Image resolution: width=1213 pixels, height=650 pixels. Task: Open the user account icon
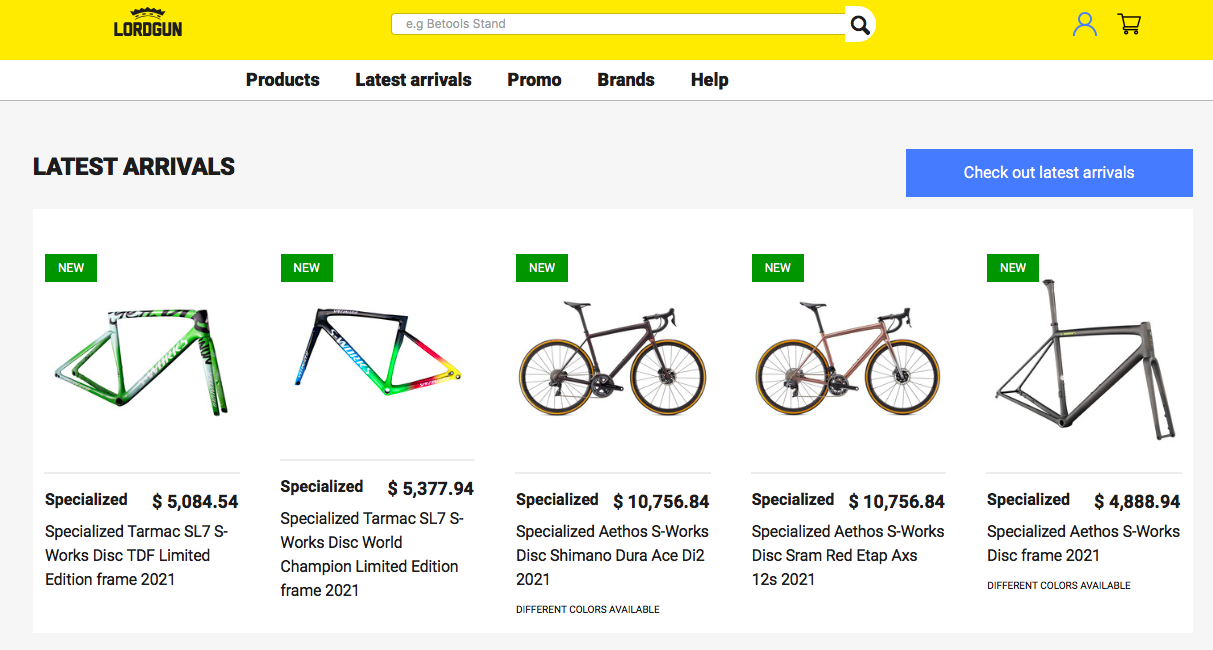point(1084,24)
